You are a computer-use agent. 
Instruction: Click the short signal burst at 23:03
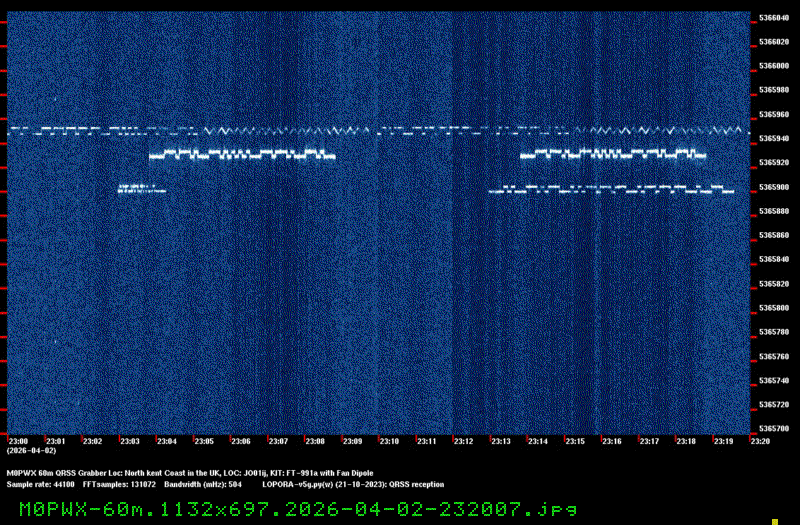(141, 189)
